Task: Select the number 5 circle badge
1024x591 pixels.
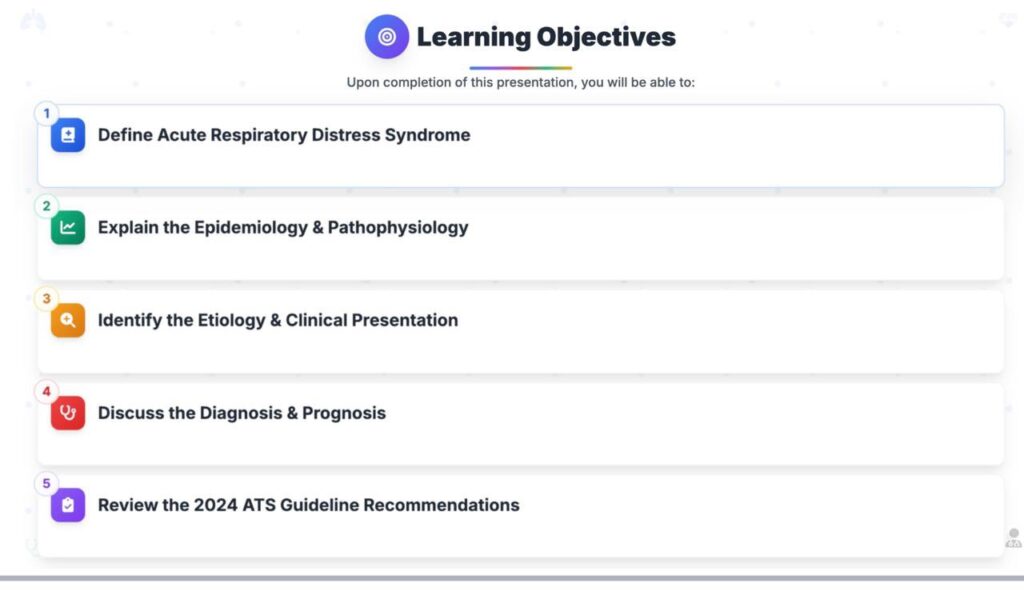Action: pos(46,484)
